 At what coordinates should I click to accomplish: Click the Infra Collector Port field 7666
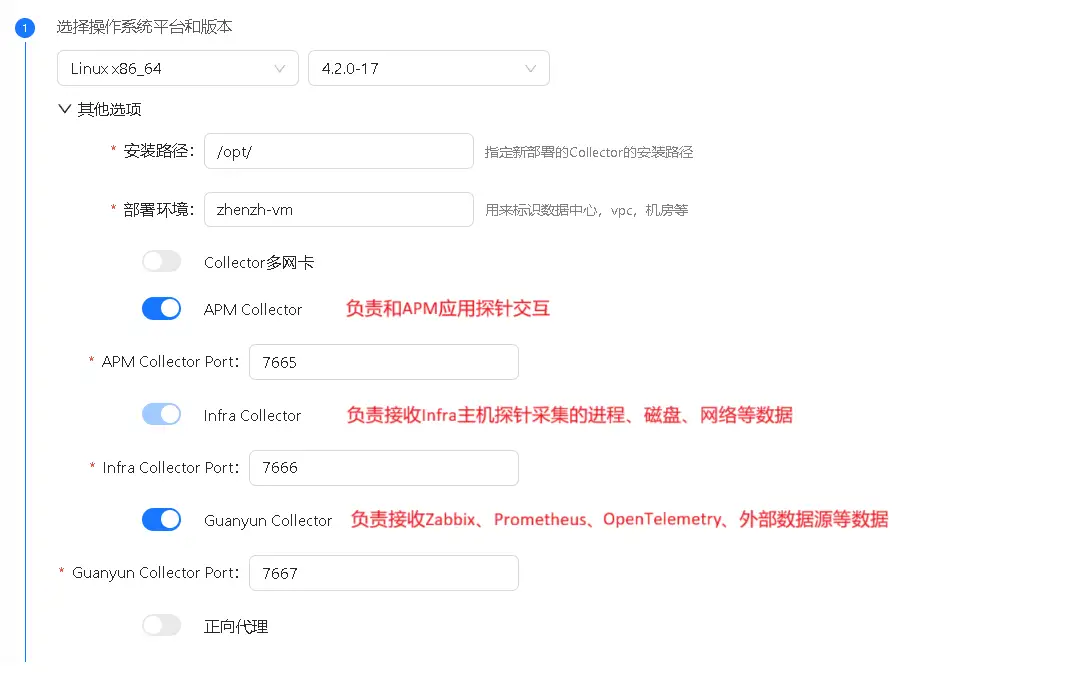click(x=383, y=467)
